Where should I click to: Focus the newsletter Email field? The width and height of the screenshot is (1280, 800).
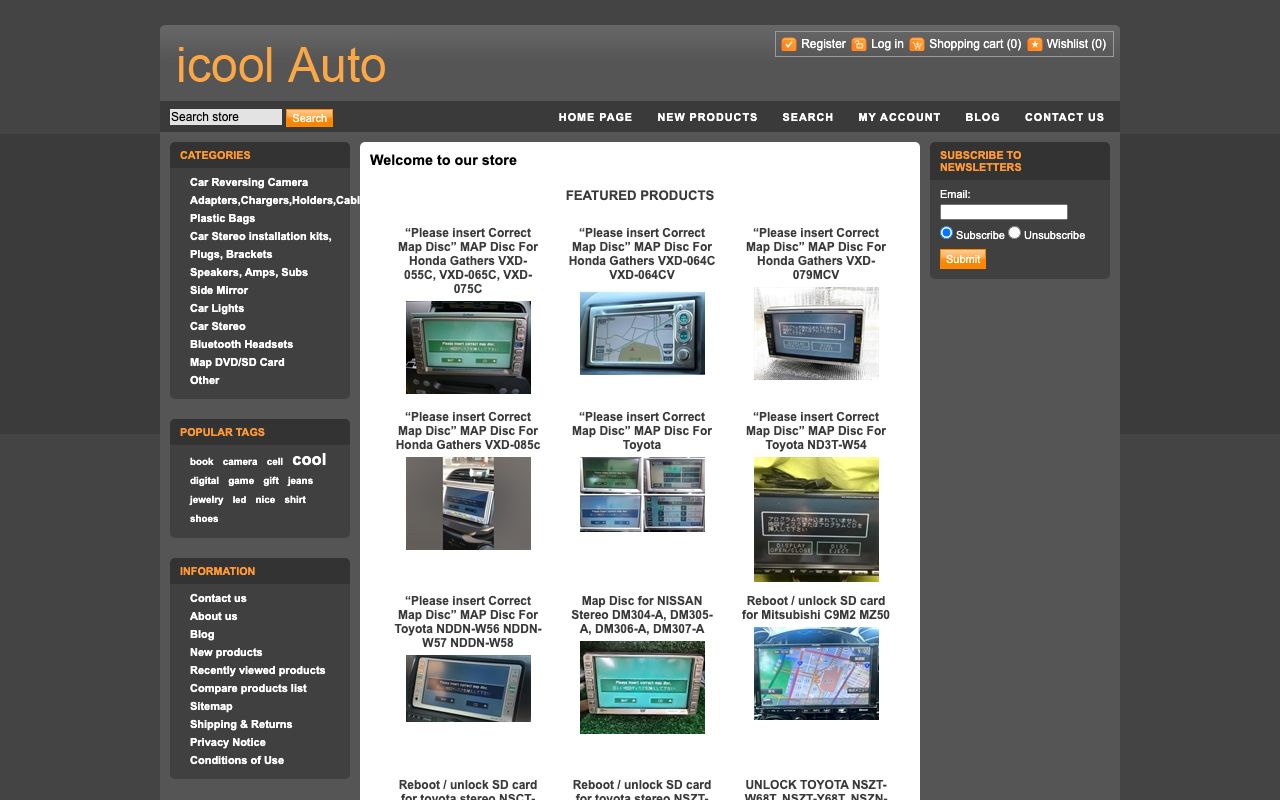pyautogui.click(x=1004, y=212)
